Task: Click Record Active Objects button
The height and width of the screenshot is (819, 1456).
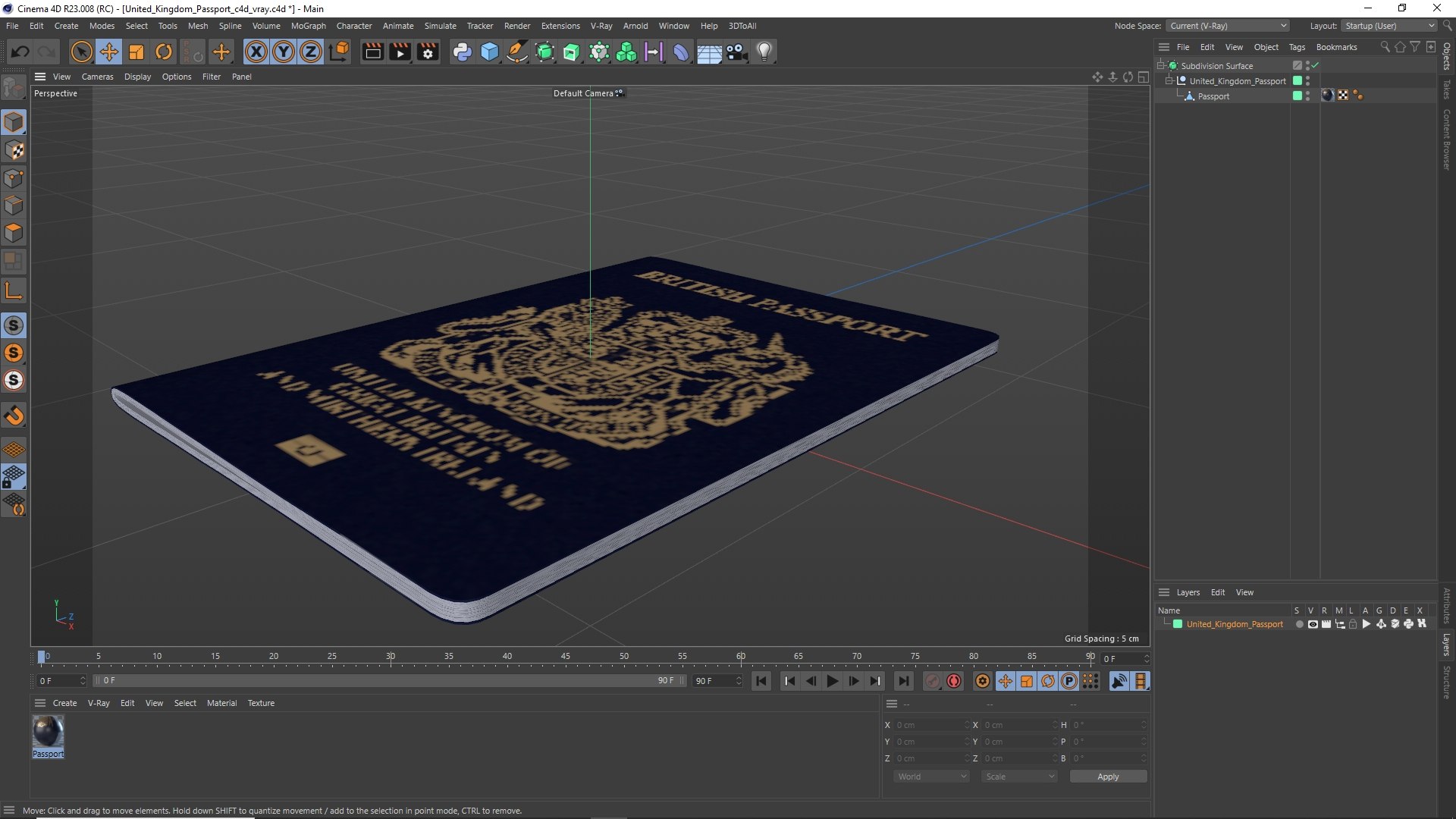Action: point(933,681)
